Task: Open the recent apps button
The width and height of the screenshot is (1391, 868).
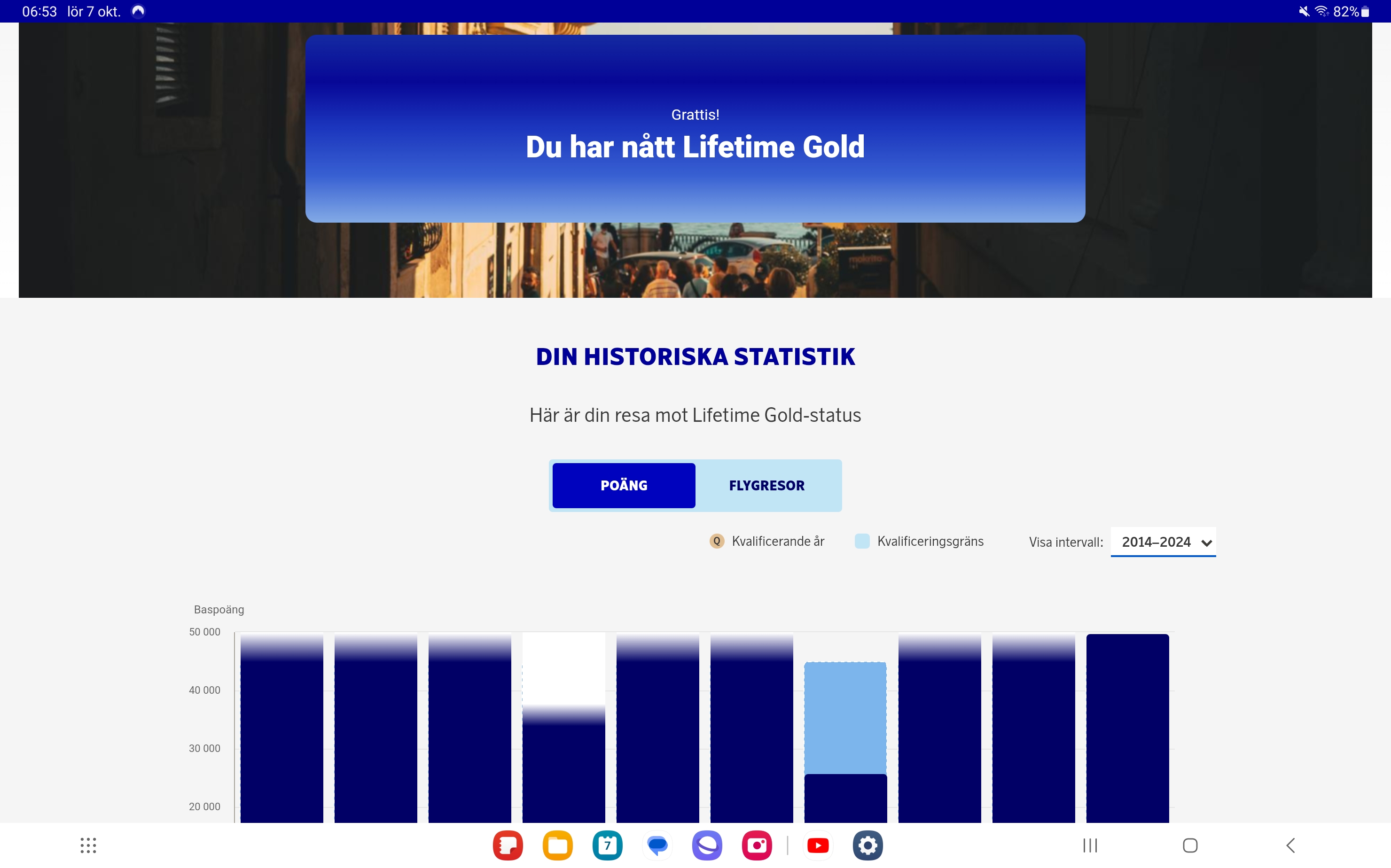Action: point(1089,845)
